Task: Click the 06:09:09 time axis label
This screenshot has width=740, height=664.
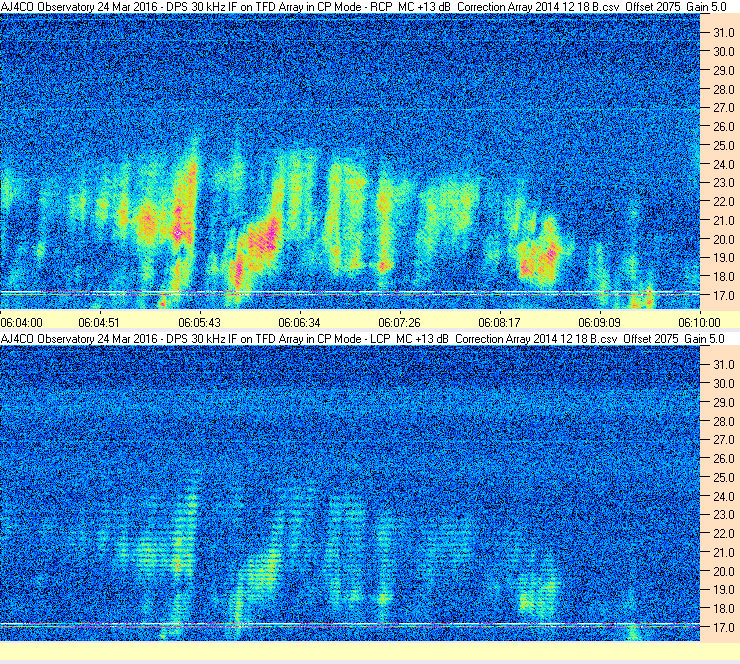Action: click(x=599, y=323)
